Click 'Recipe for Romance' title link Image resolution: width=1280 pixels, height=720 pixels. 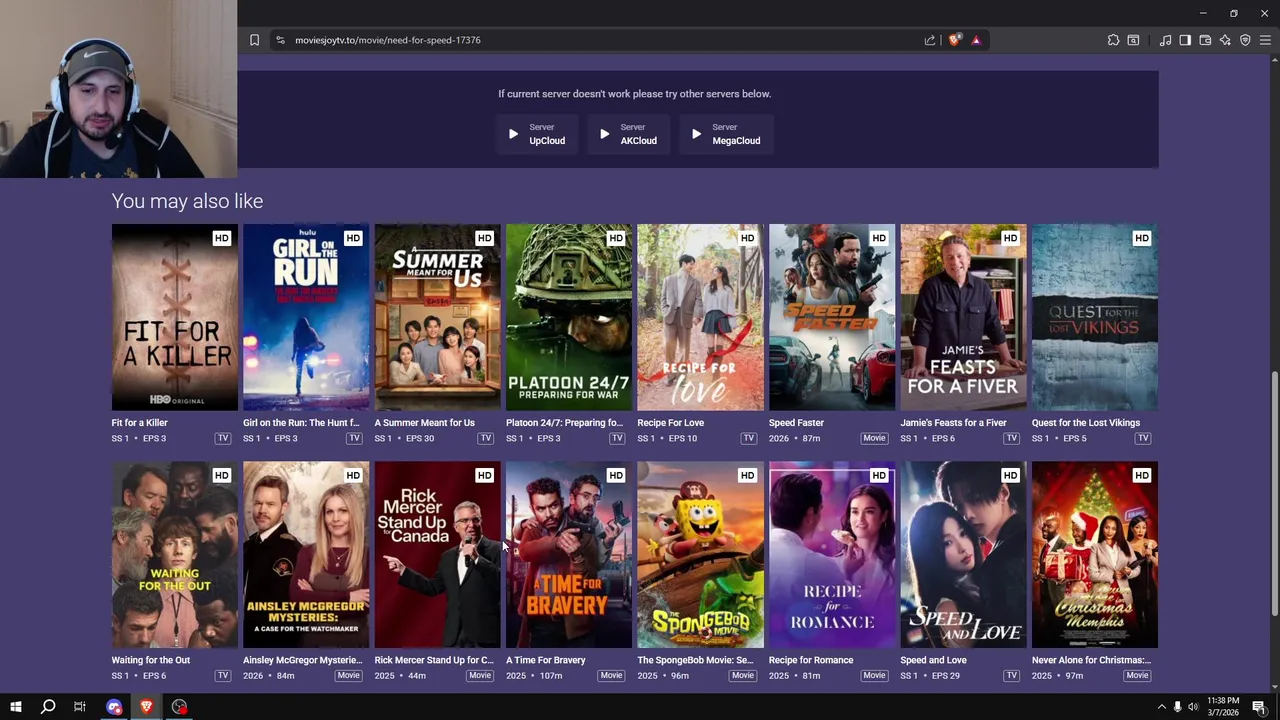[x=811, y=660]
